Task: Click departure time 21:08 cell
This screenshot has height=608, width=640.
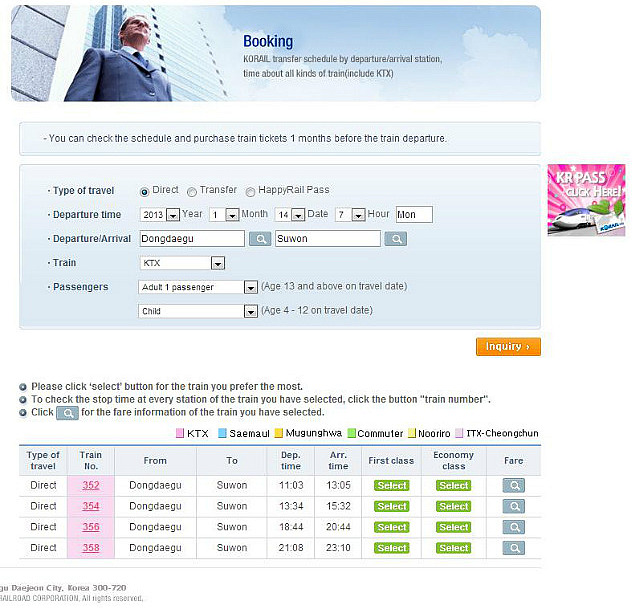Action: pos(291,548)
